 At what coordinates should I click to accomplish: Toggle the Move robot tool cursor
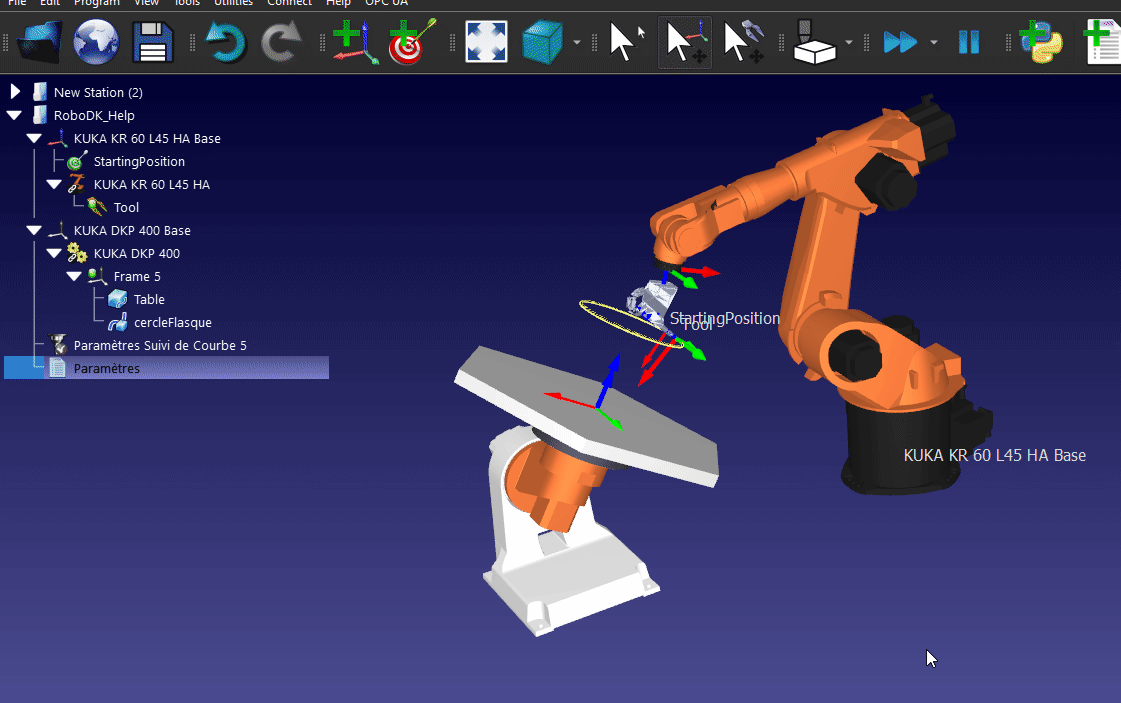coord(743,42)
